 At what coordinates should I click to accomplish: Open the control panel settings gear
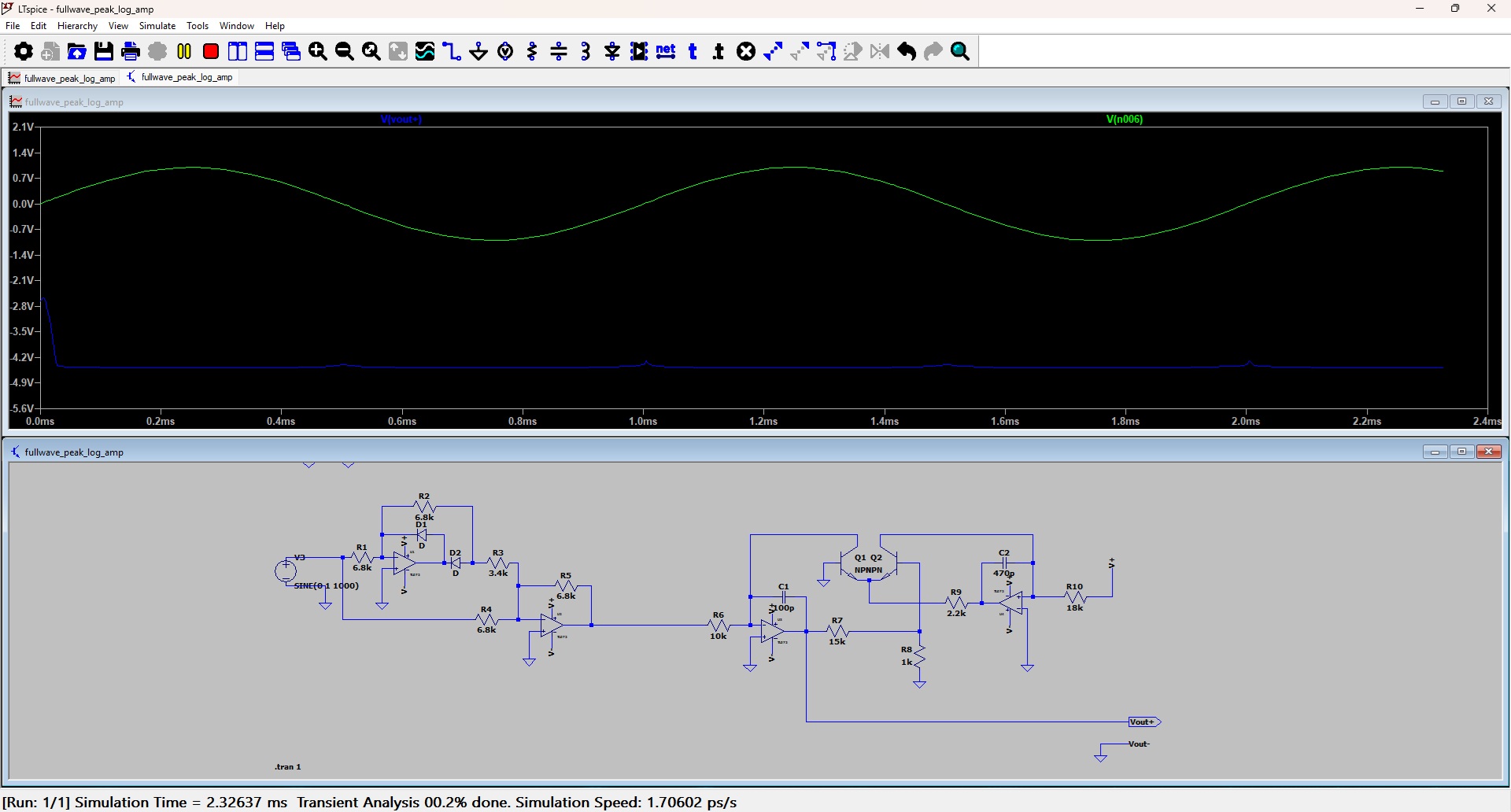point(24,52)
